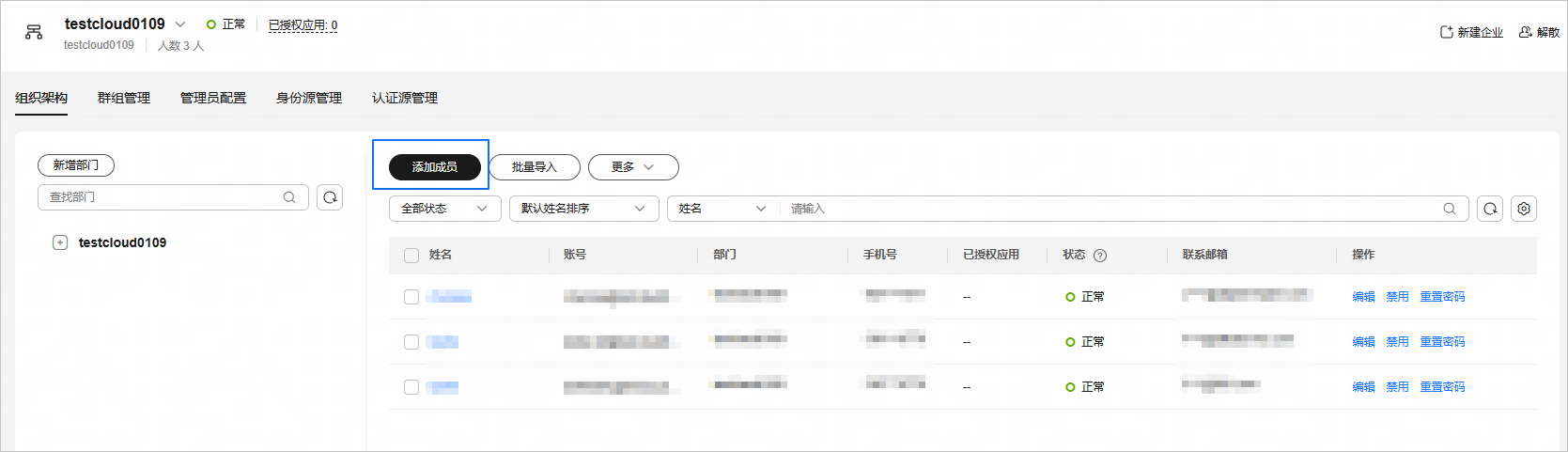Check the second member row checkbox
Viewport: 1568px width, 452px height.
411,342
